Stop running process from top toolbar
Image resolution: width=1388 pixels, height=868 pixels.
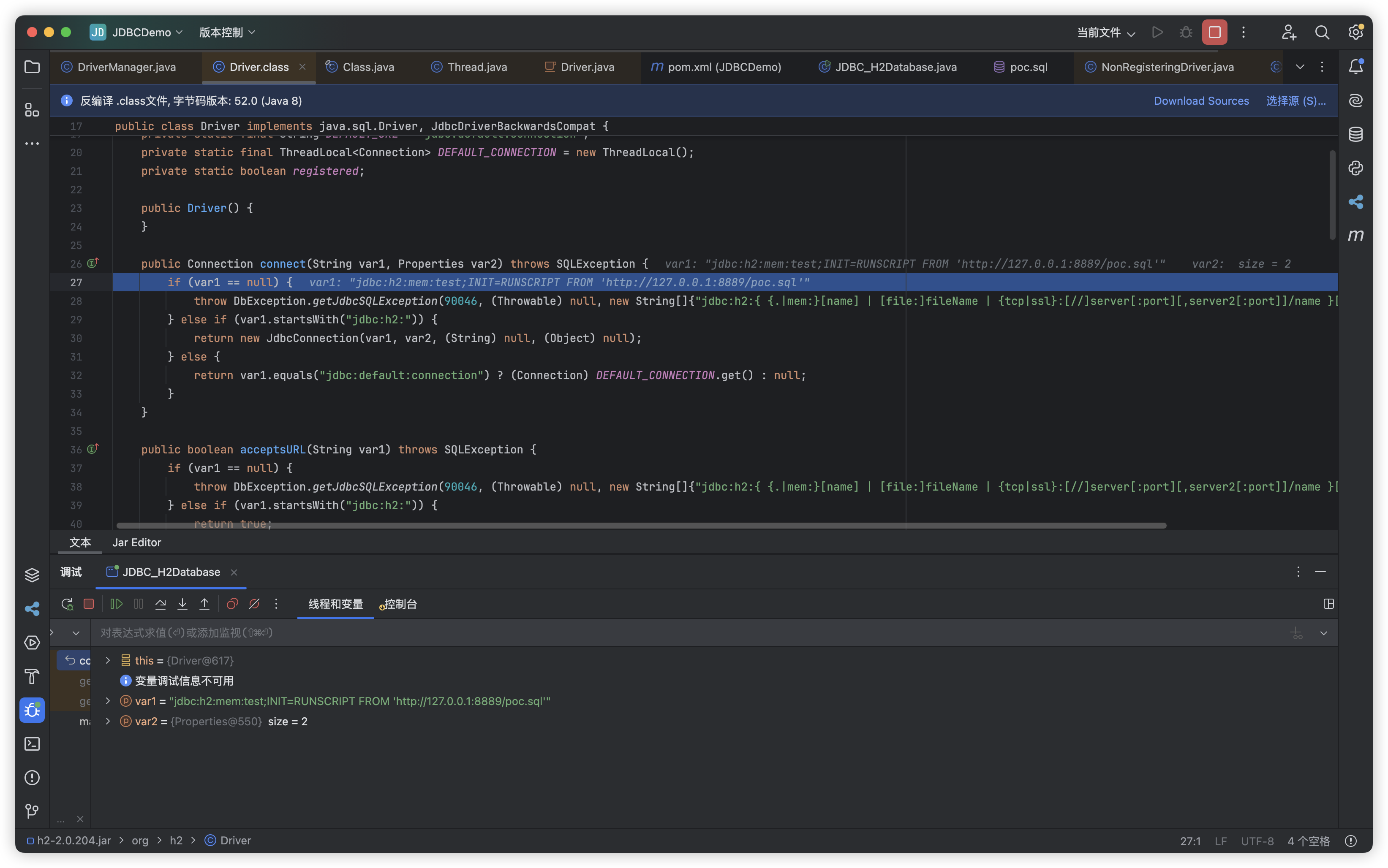click(x=1214, y=32)
